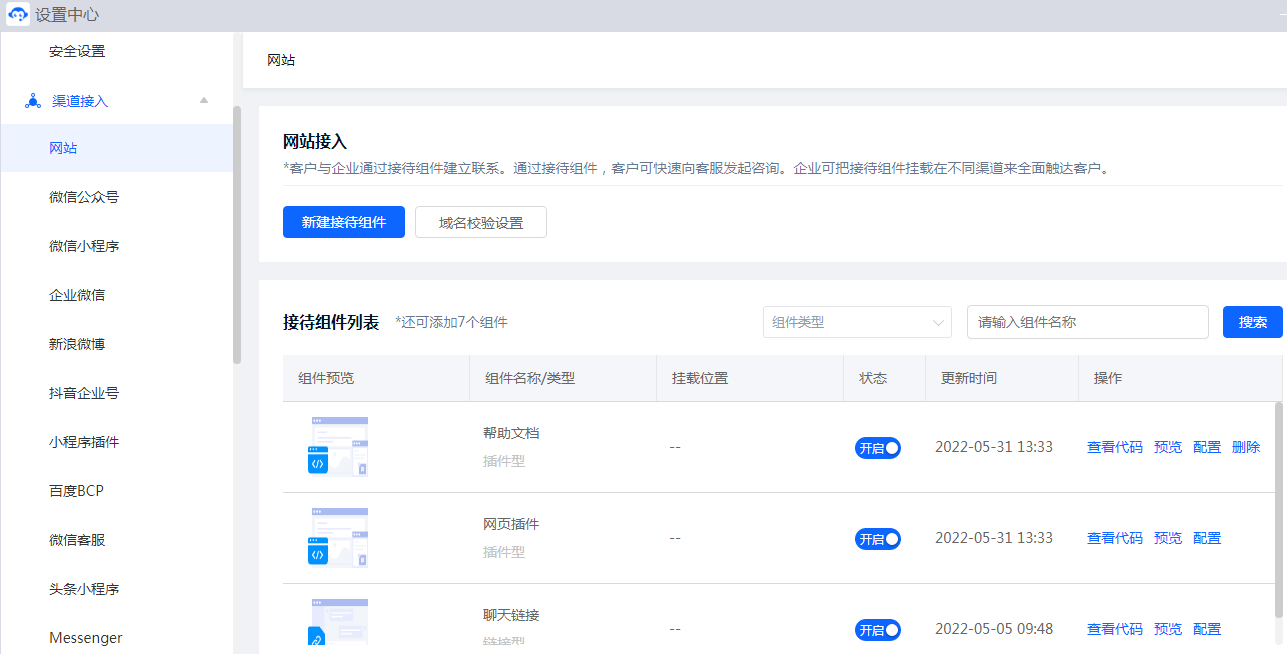This screenshot has width=1287, height=654.
Task: Click the 请输入组件名称 search field
Action: pyautogui.click(x=1087, y=322)
